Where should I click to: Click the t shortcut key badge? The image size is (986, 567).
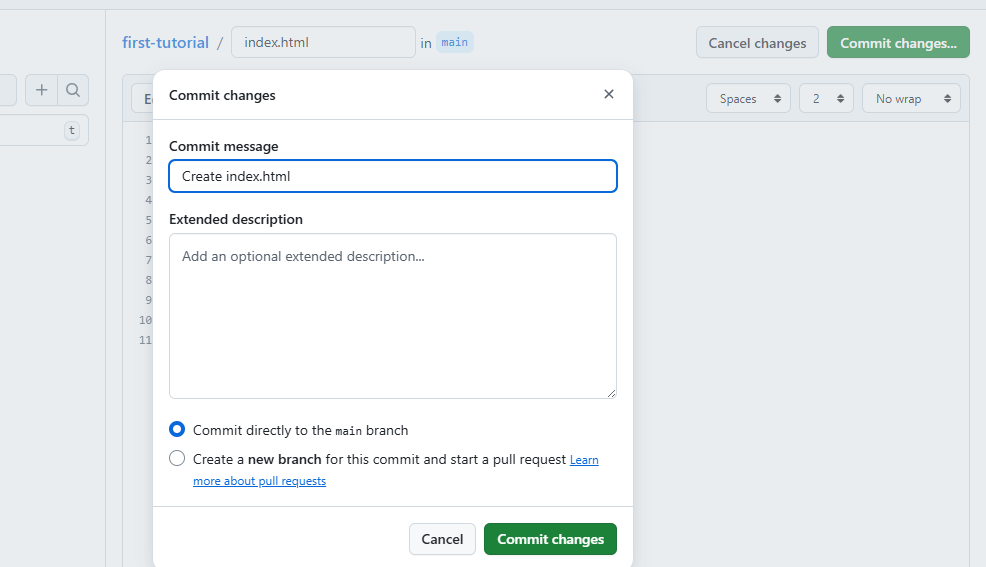coord(71,130)
